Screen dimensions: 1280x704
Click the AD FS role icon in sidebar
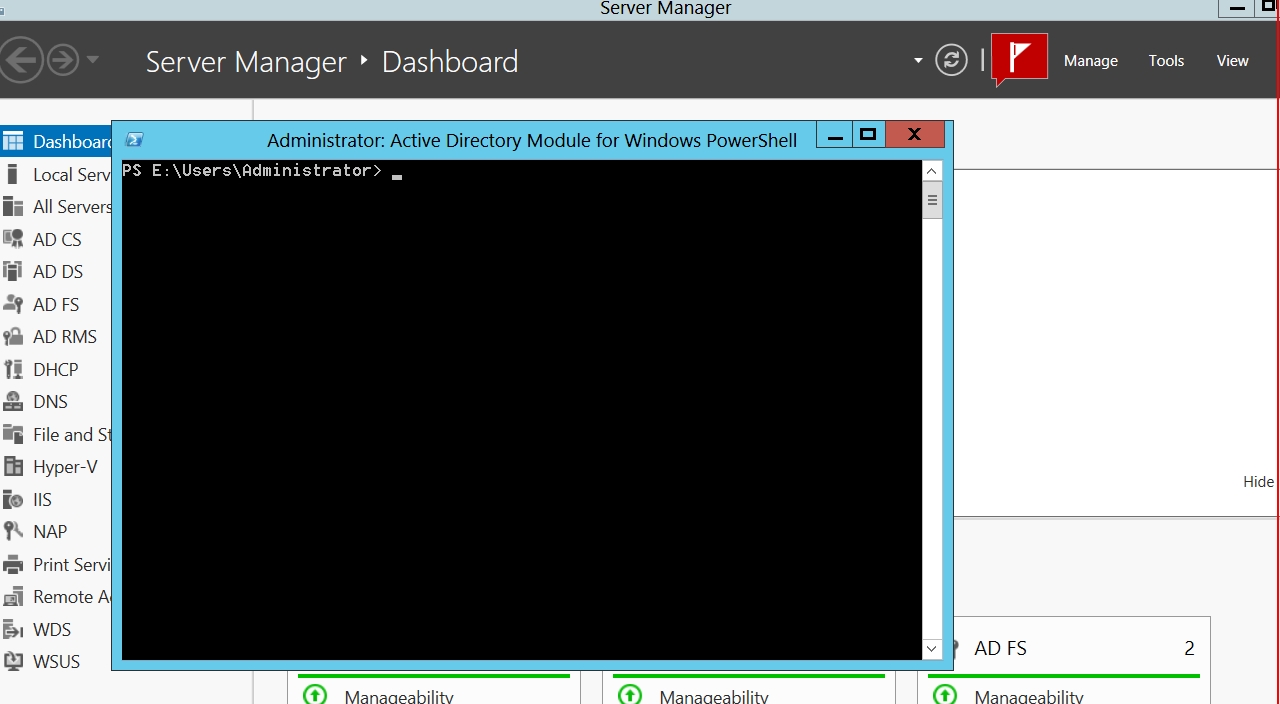point(13,304)
